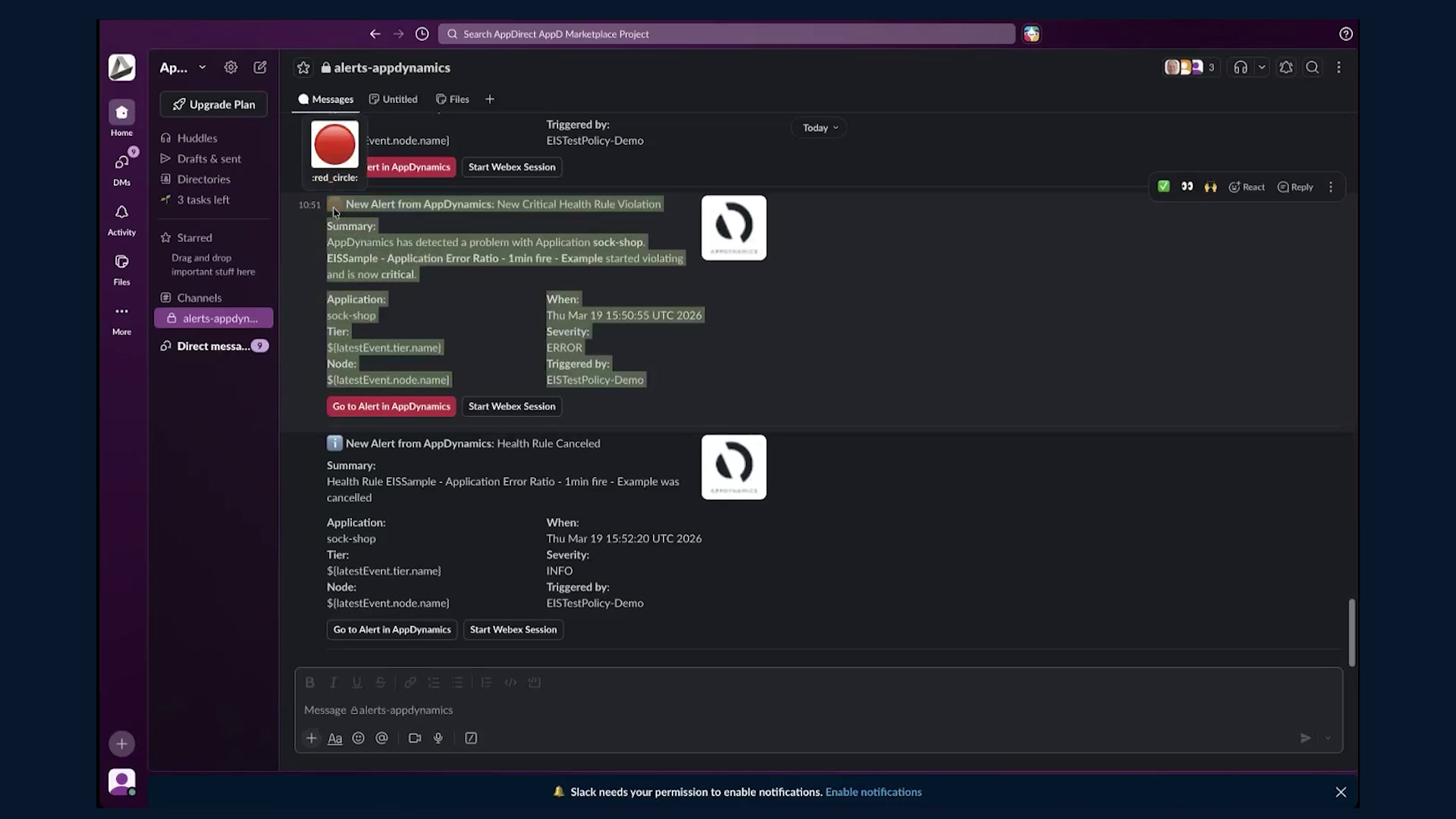Reply in thread to the message

point(1295,187)
